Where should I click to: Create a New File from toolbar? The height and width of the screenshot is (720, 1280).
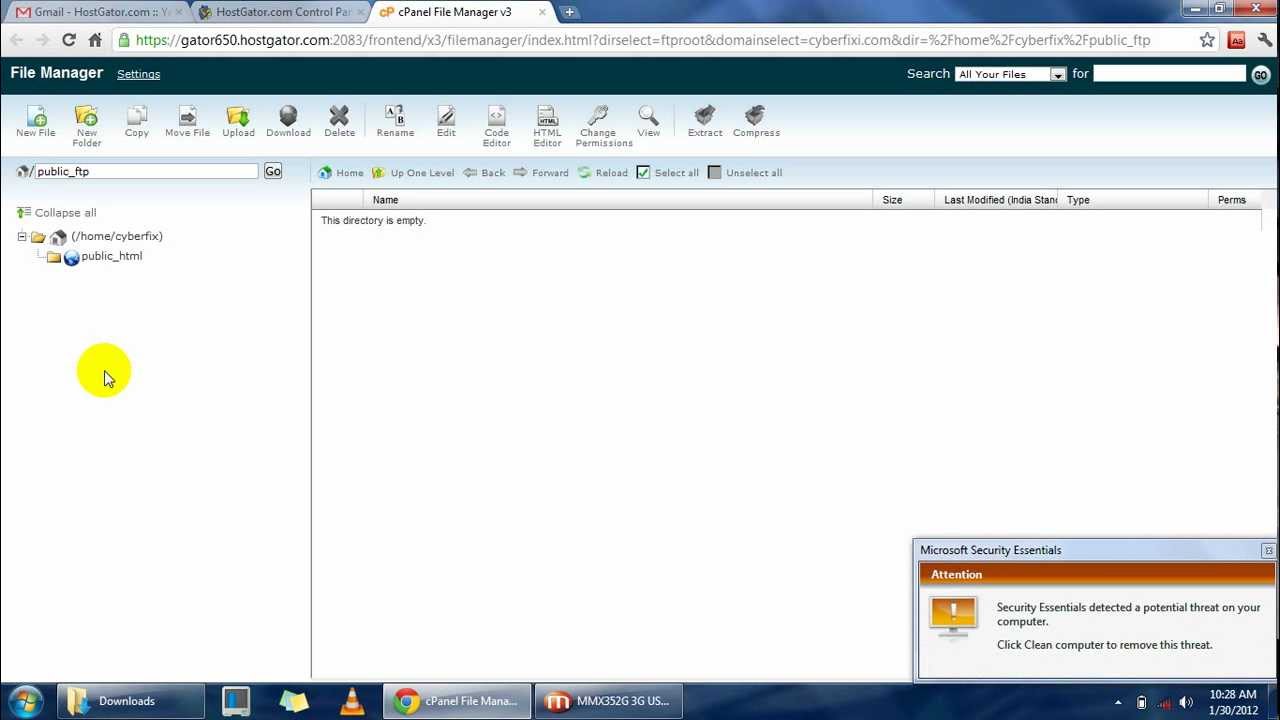pos(36,122)
